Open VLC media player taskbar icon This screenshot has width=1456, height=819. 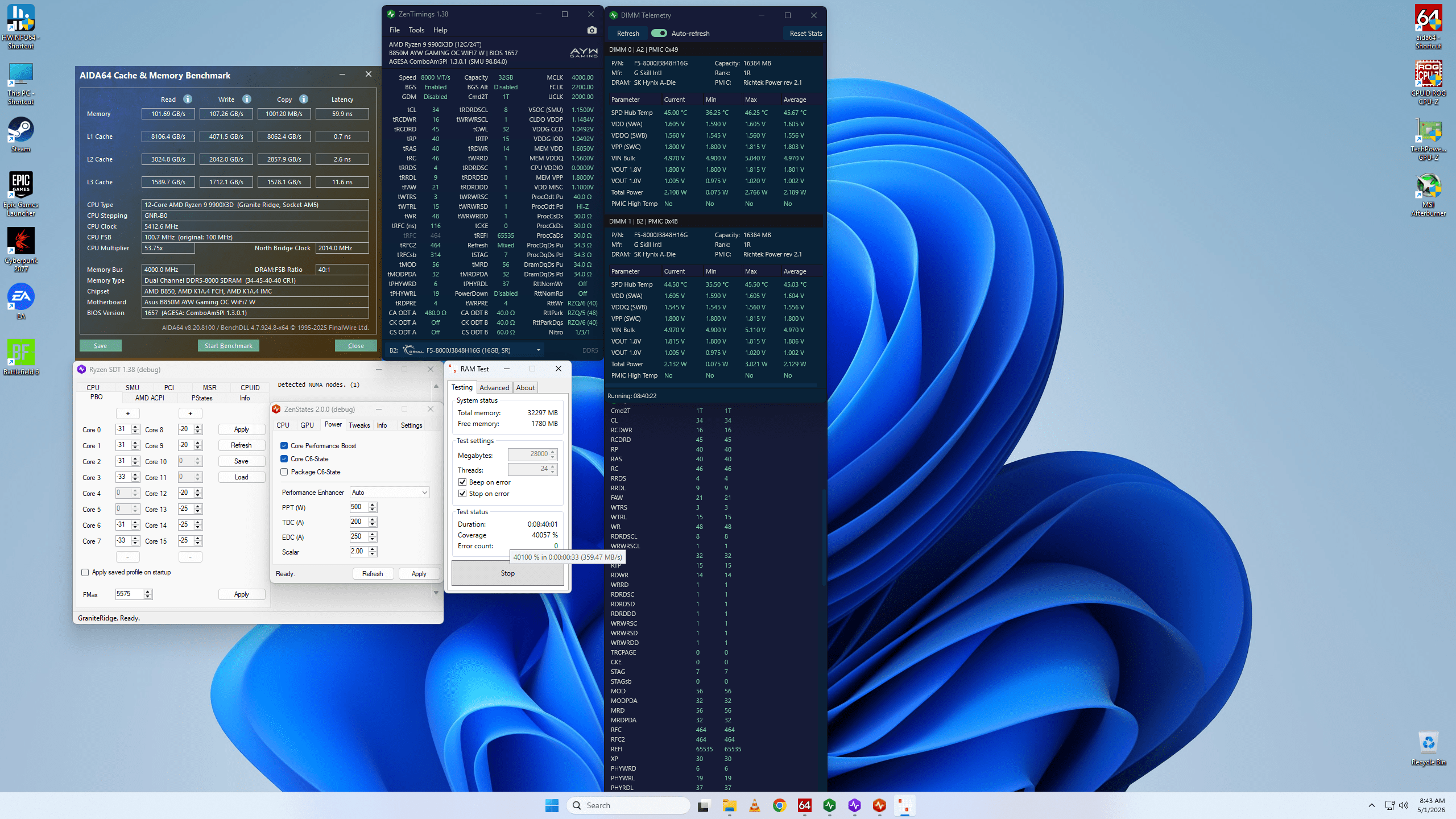755,805
